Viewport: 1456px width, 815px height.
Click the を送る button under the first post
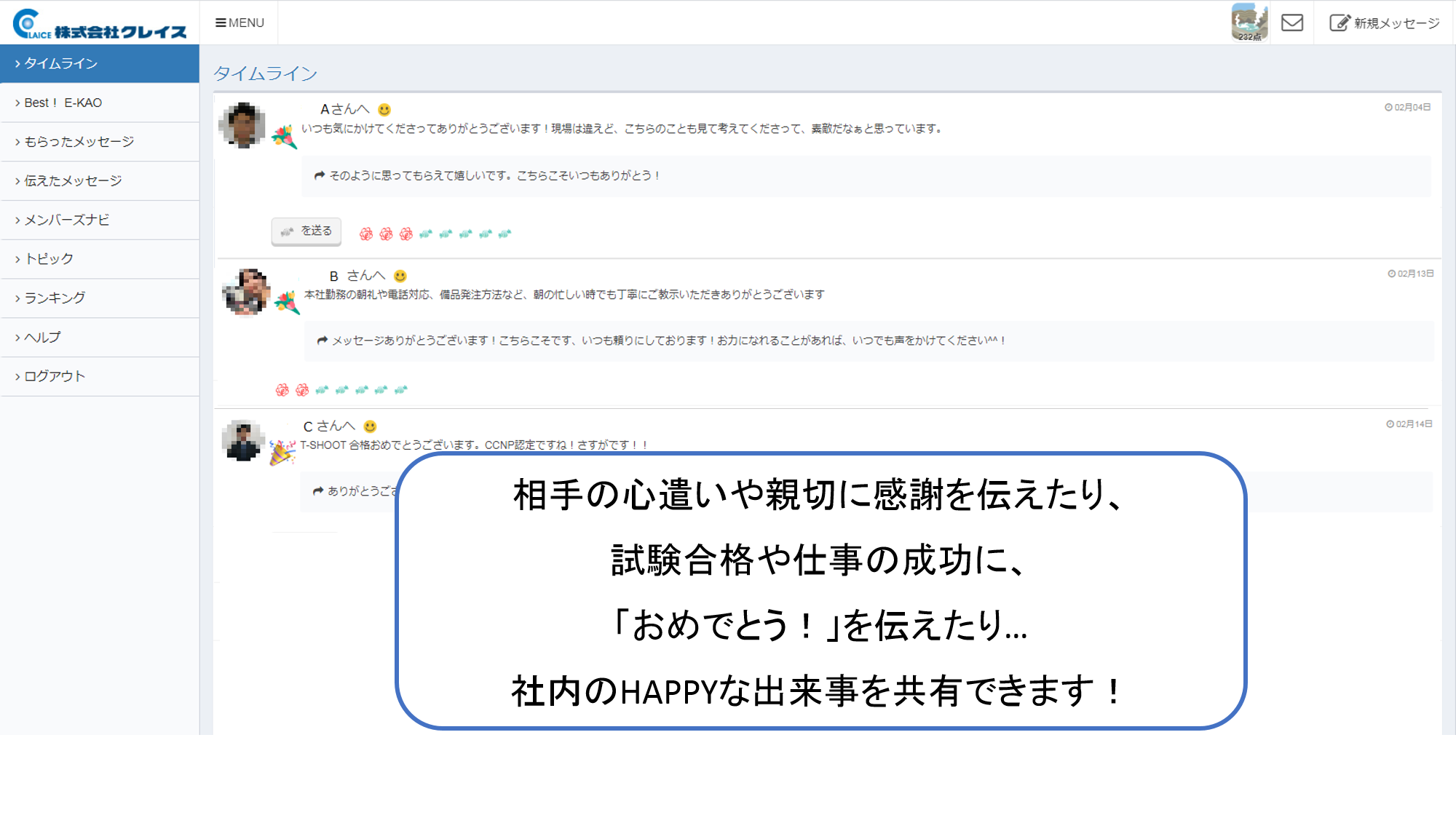306,231
